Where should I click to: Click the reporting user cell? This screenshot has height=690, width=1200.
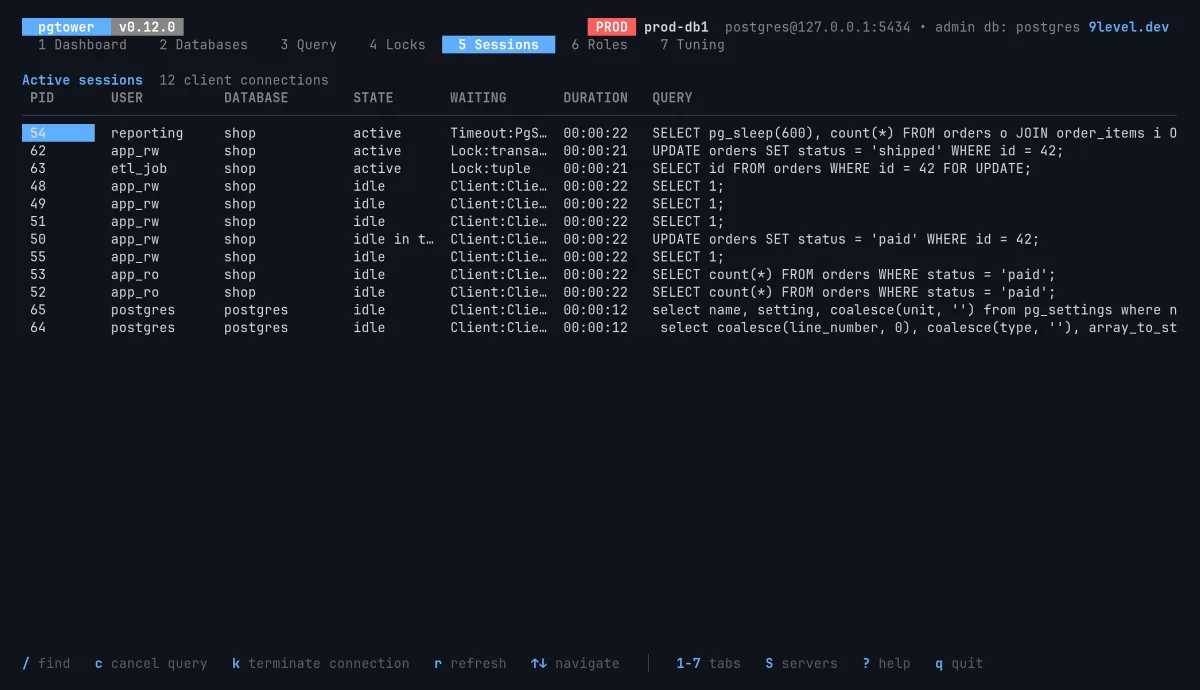coord(147,133)
